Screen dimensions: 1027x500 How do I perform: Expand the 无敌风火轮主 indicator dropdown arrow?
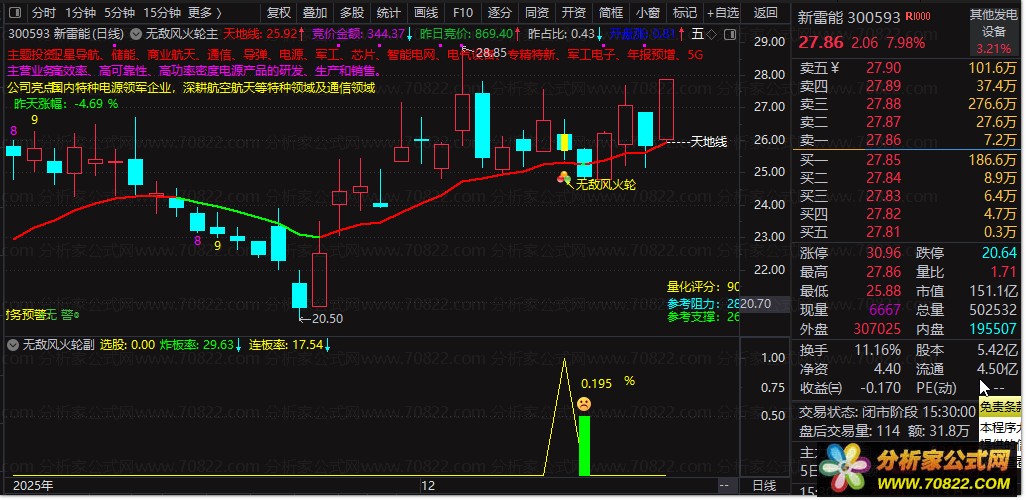(x=136, y=33)
